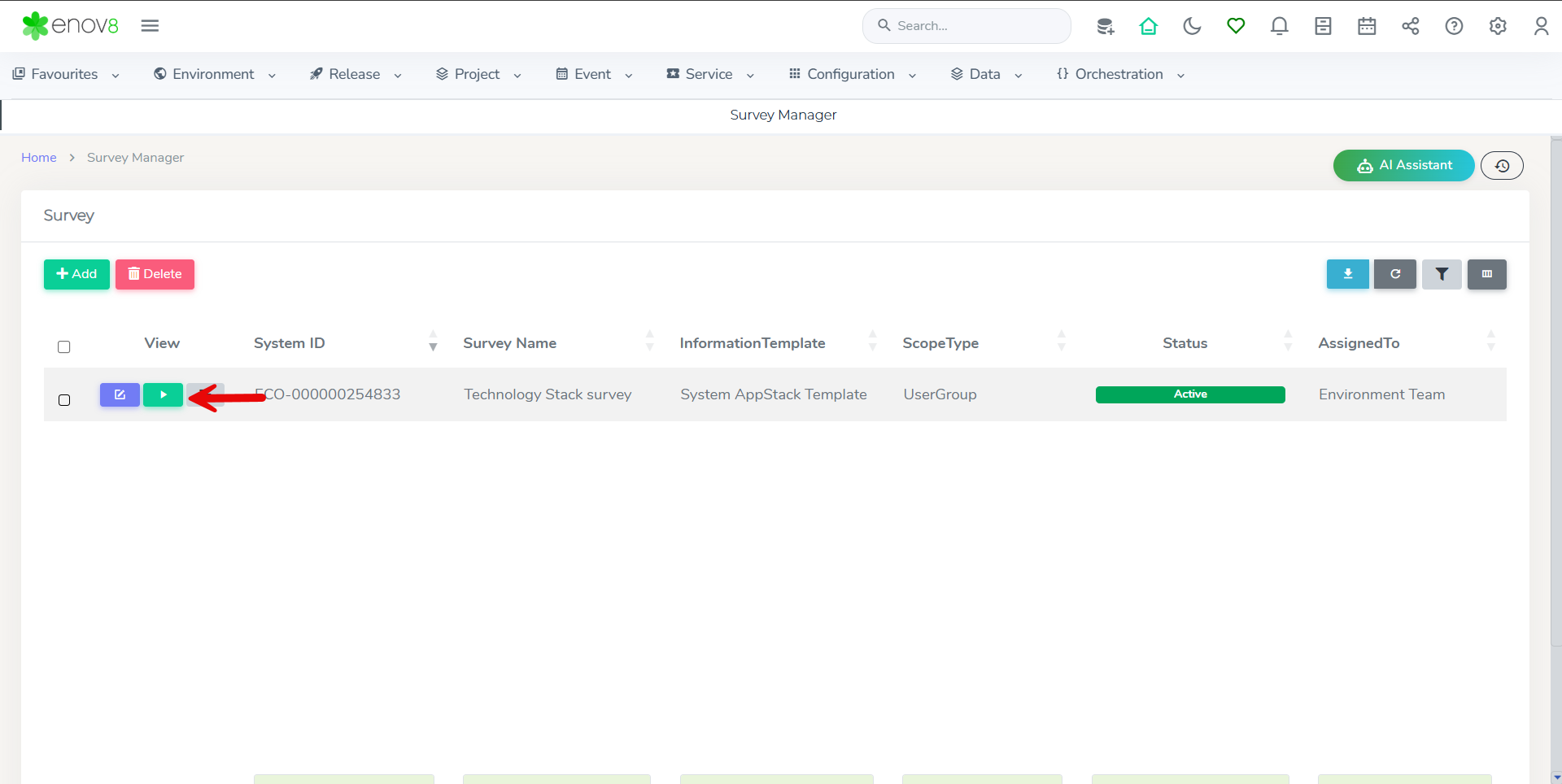1562x784 pixels.
Task: Expand the Orchestration dropdown menu
Action: click(1119, 75)
